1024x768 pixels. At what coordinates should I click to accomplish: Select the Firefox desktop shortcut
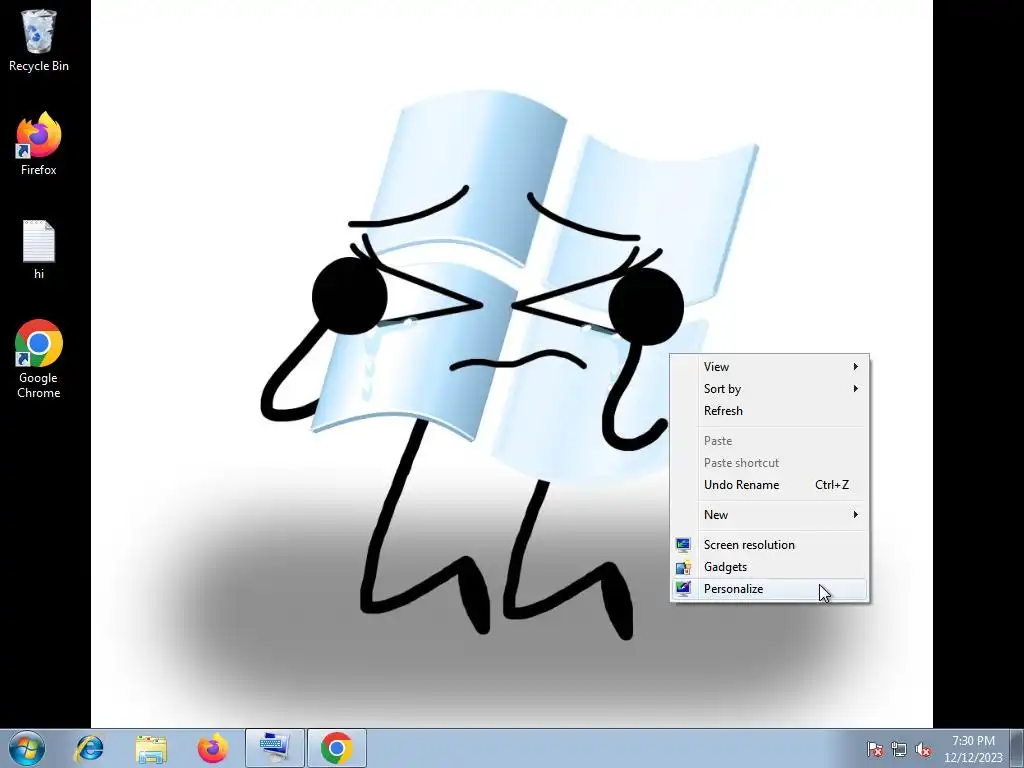coord(39,144)
